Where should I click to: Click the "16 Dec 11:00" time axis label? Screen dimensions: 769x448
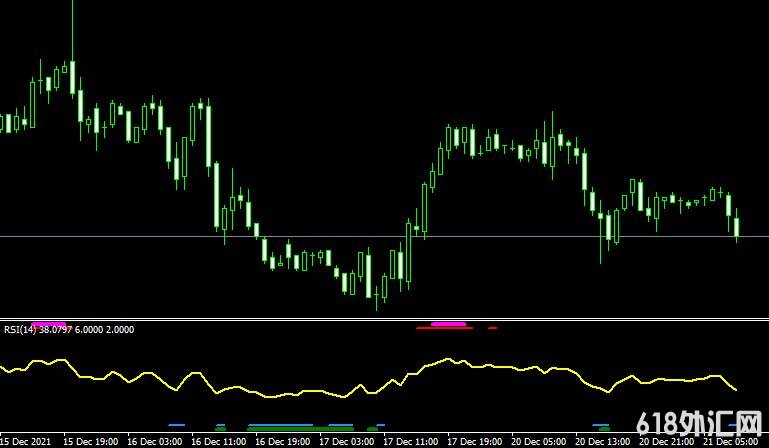219,442
